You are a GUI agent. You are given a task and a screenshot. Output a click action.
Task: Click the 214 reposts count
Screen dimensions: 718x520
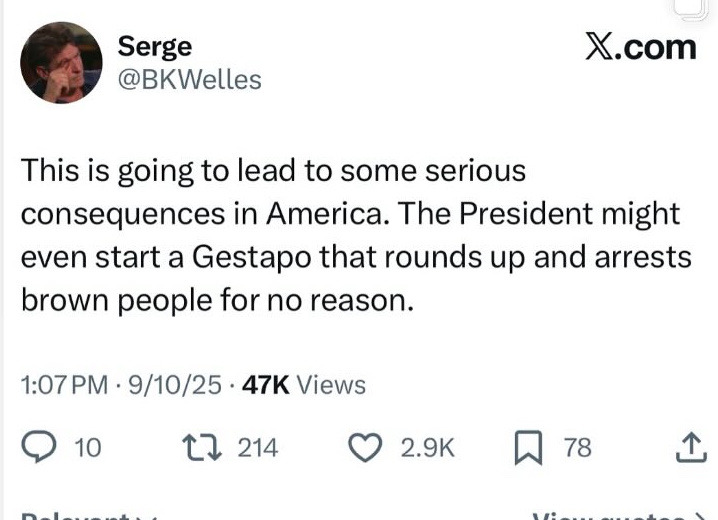[257, 448]
